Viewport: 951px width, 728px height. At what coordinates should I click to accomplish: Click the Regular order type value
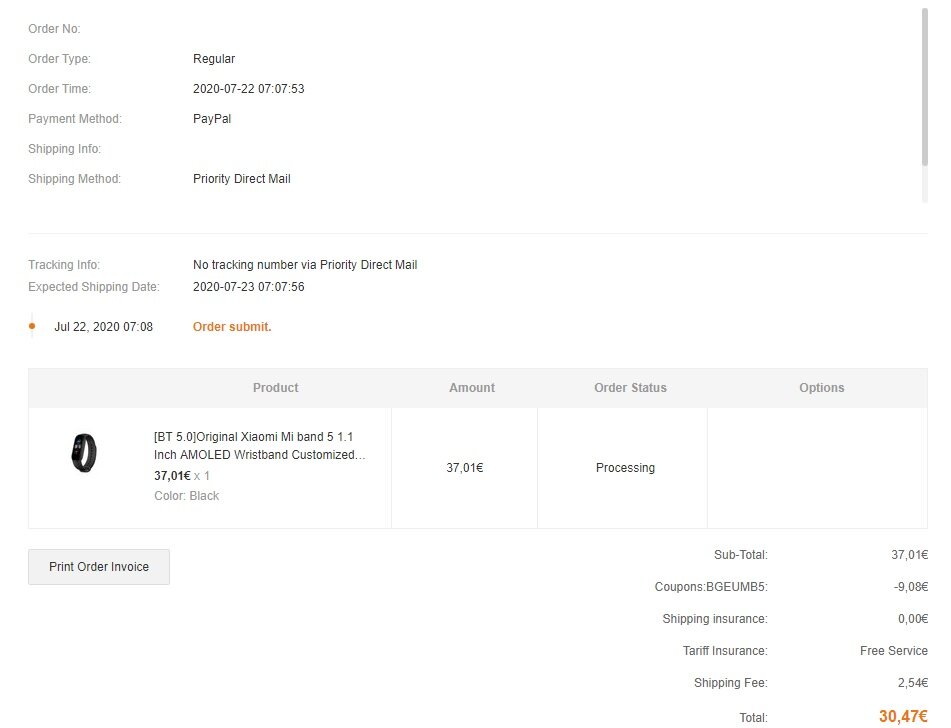214,59
